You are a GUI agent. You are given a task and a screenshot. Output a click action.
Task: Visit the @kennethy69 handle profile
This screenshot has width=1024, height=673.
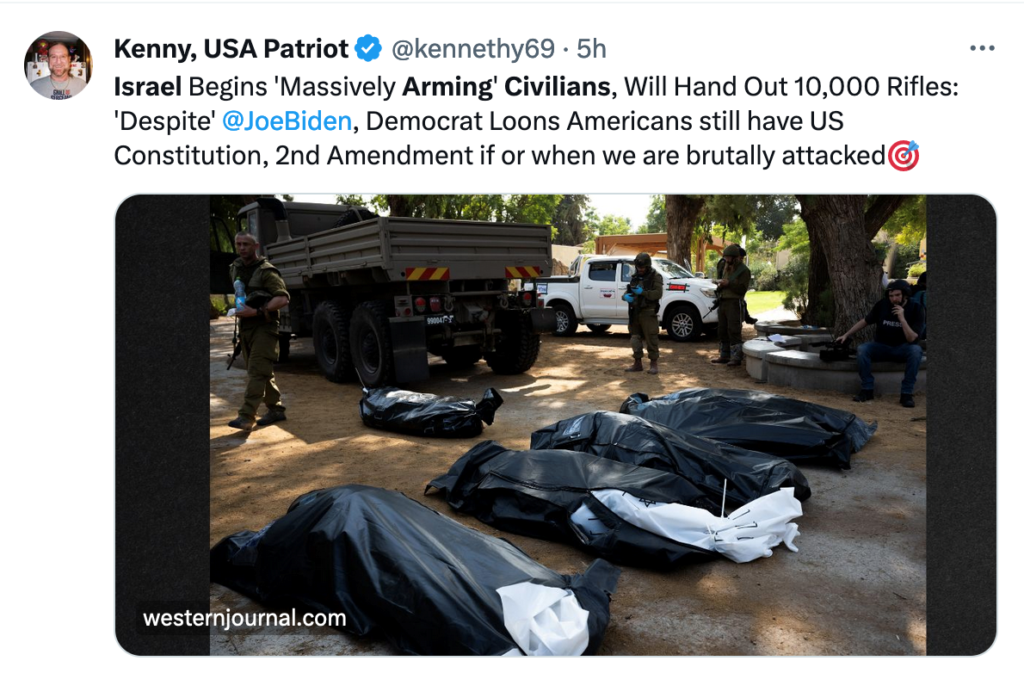coord(473,49)
